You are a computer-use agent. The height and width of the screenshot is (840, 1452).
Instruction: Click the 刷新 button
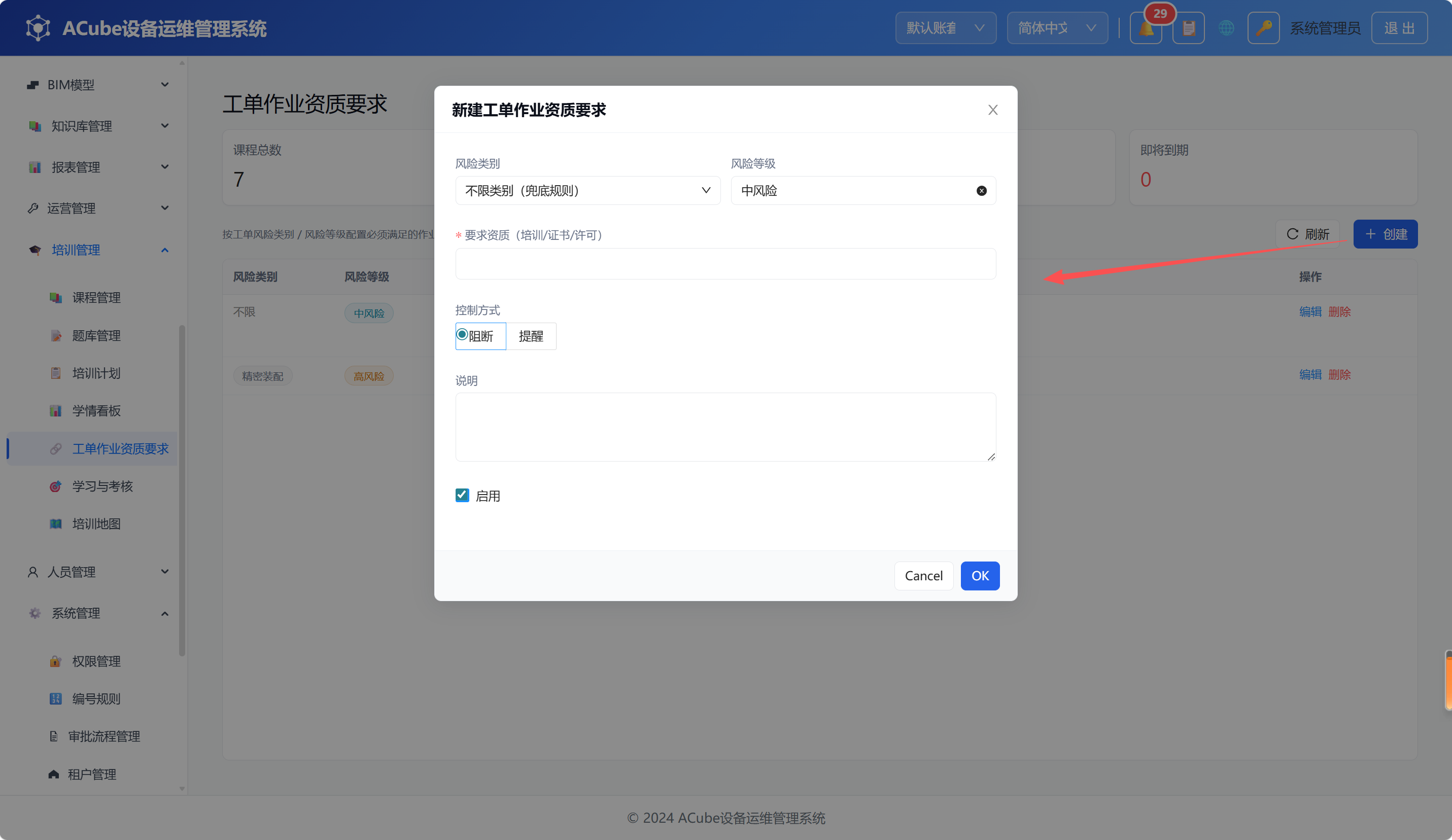point(1307,234)
